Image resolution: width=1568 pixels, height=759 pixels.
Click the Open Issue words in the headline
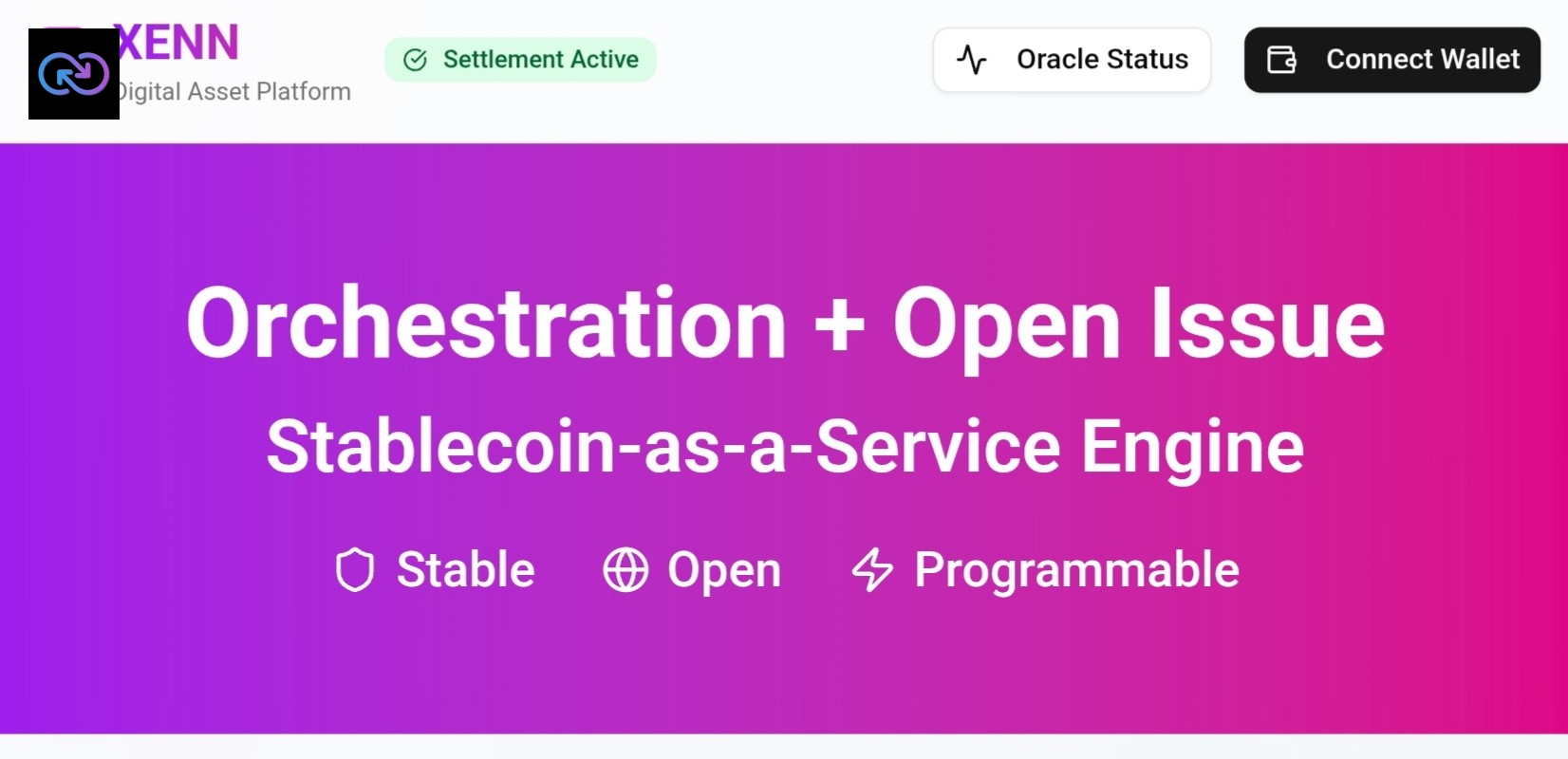(1138, 324)
